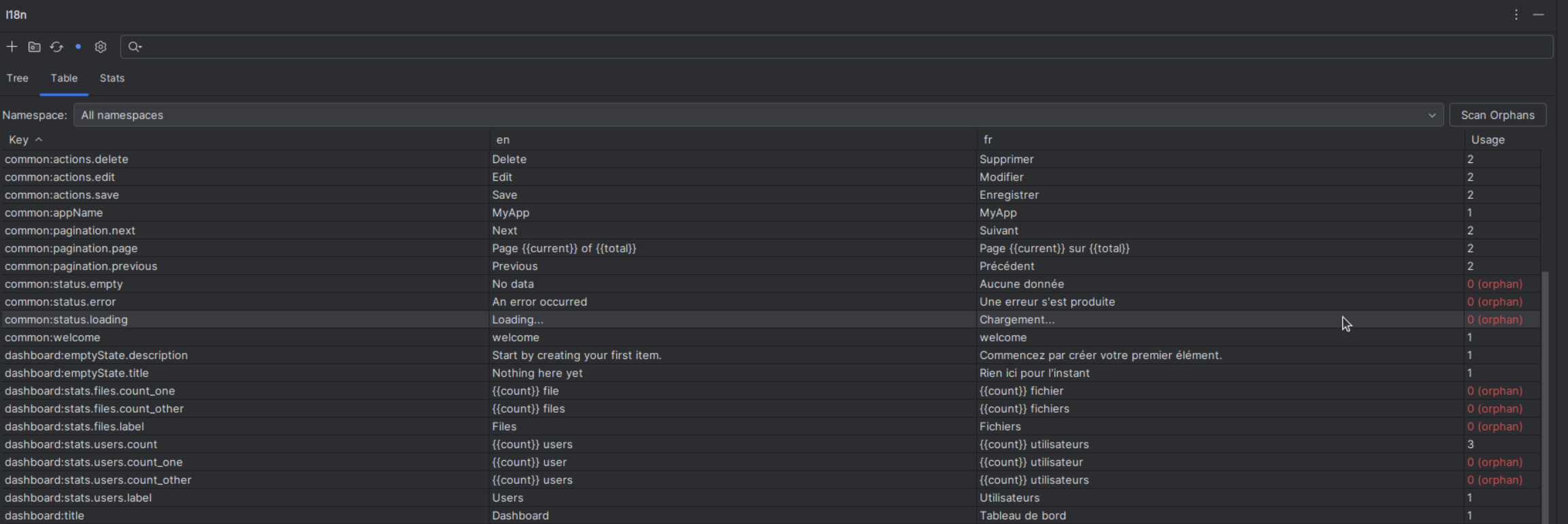Screen dimensions: 1568x524
Task: Click the Scan Orphans button
Action: tap(1498, 115)
